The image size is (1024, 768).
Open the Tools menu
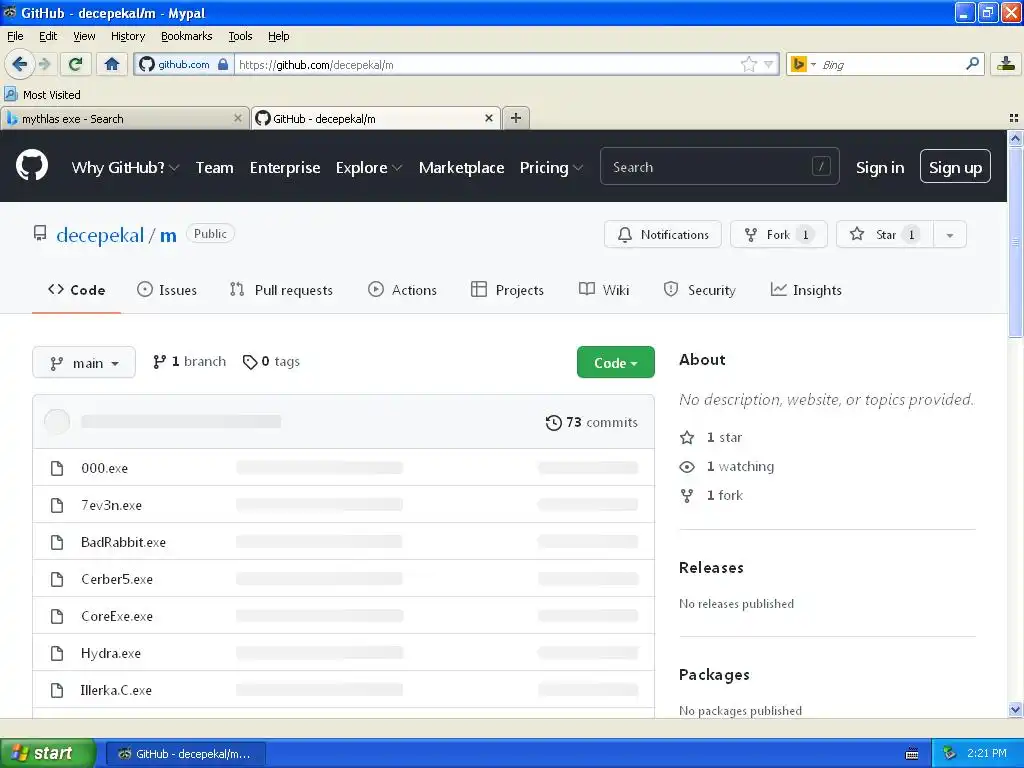click(240, 36)
